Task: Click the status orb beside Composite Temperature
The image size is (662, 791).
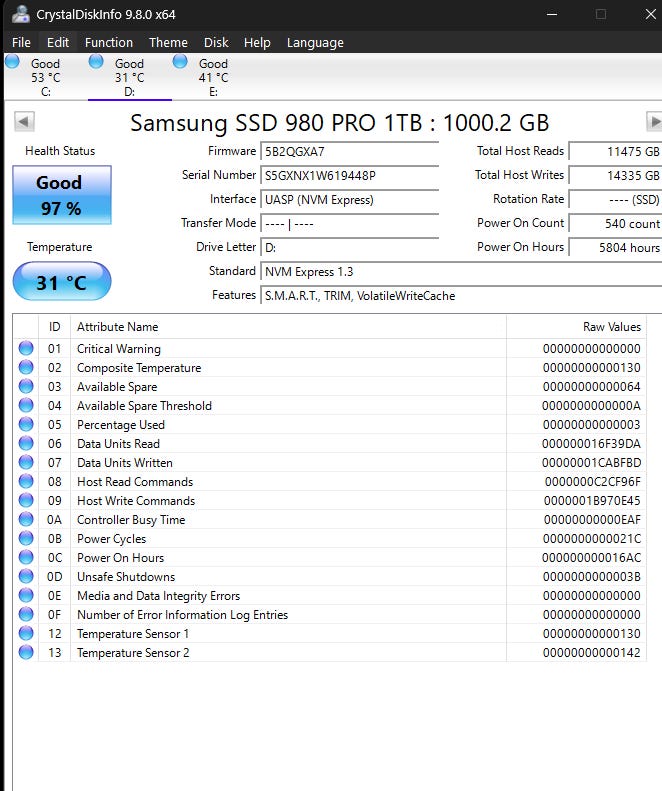Action: point(26,367)
